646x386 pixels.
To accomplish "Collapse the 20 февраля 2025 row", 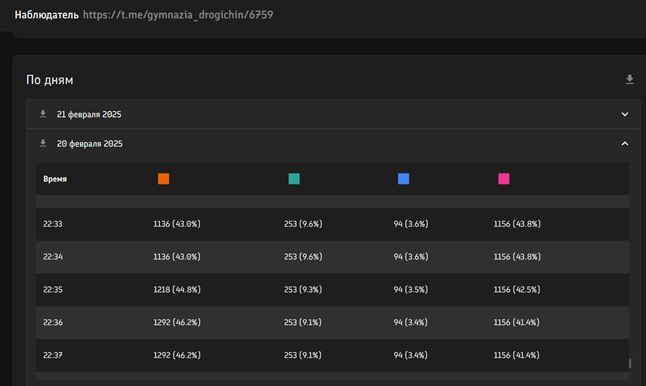I will coord(625,144).
